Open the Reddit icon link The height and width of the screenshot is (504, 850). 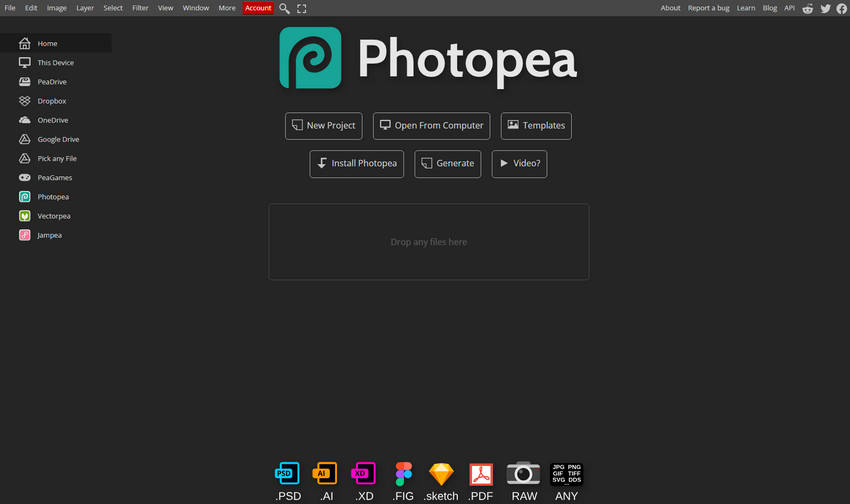808,8
